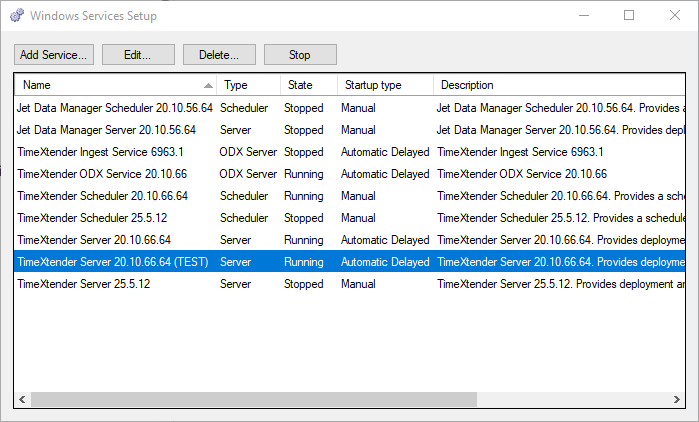Click the Add Service... button
699x422 pixels.
(x=53, y=55)
